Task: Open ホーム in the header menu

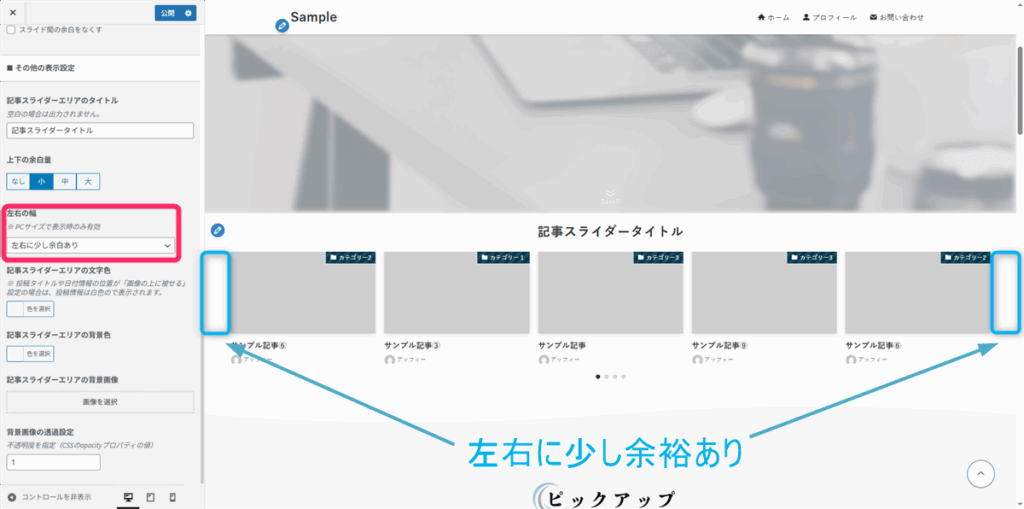Action: 773,18
